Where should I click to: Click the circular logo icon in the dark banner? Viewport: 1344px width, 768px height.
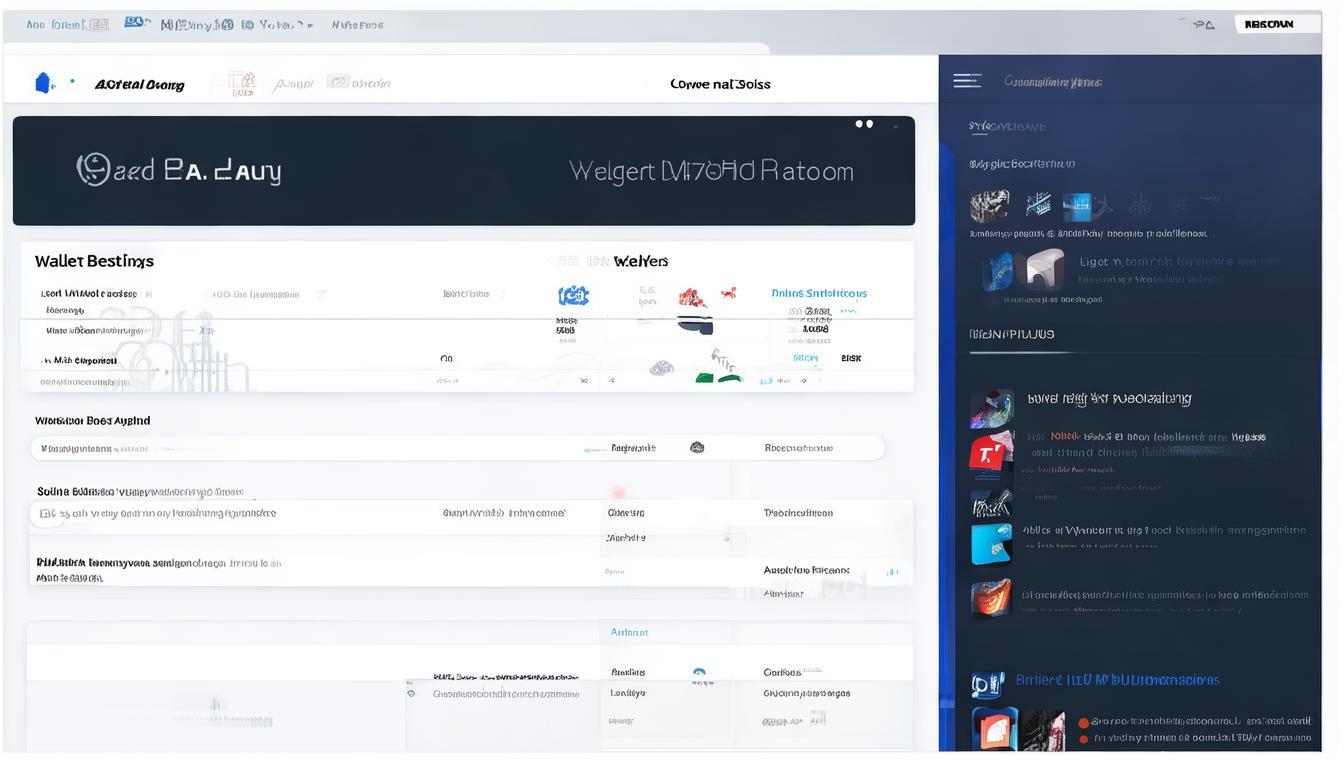coord(93,170)
